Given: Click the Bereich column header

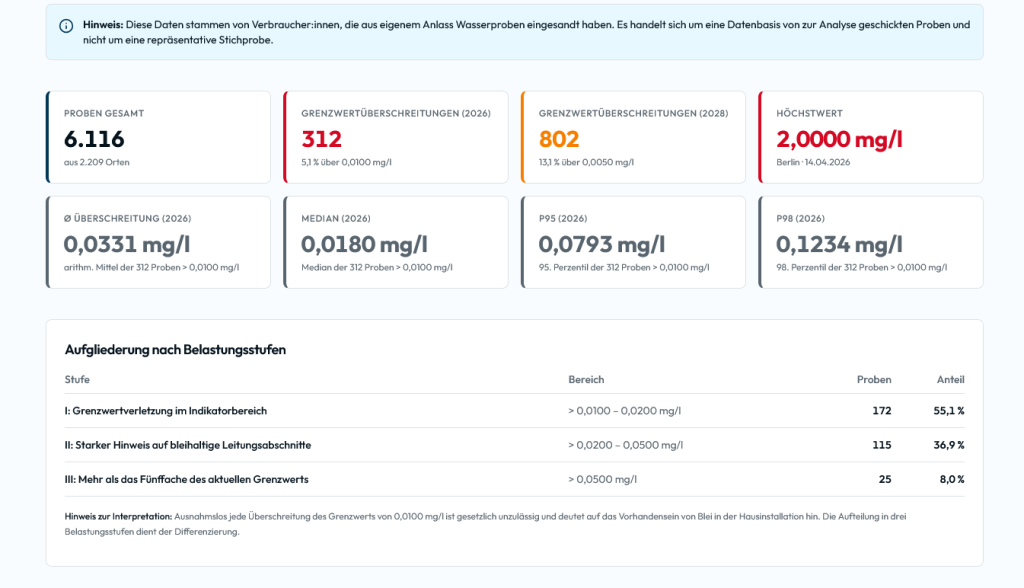Looking at the screenshot, I should pos(586,380).
